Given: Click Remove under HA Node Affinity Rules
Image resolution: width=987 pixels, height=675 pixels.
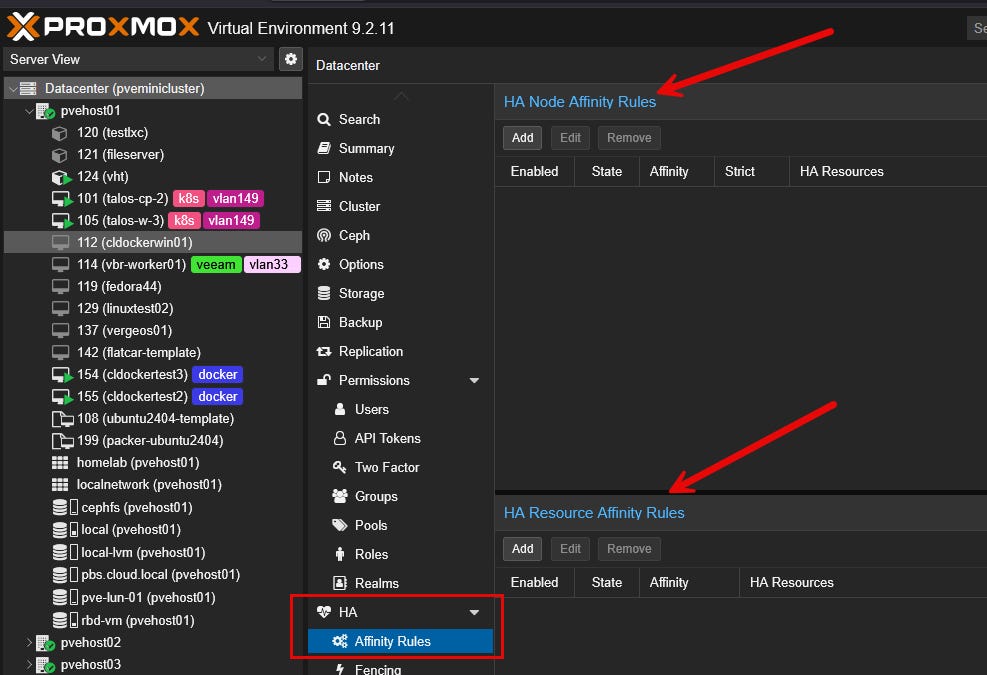Looking at the screenshot, I should pos(629,138).
